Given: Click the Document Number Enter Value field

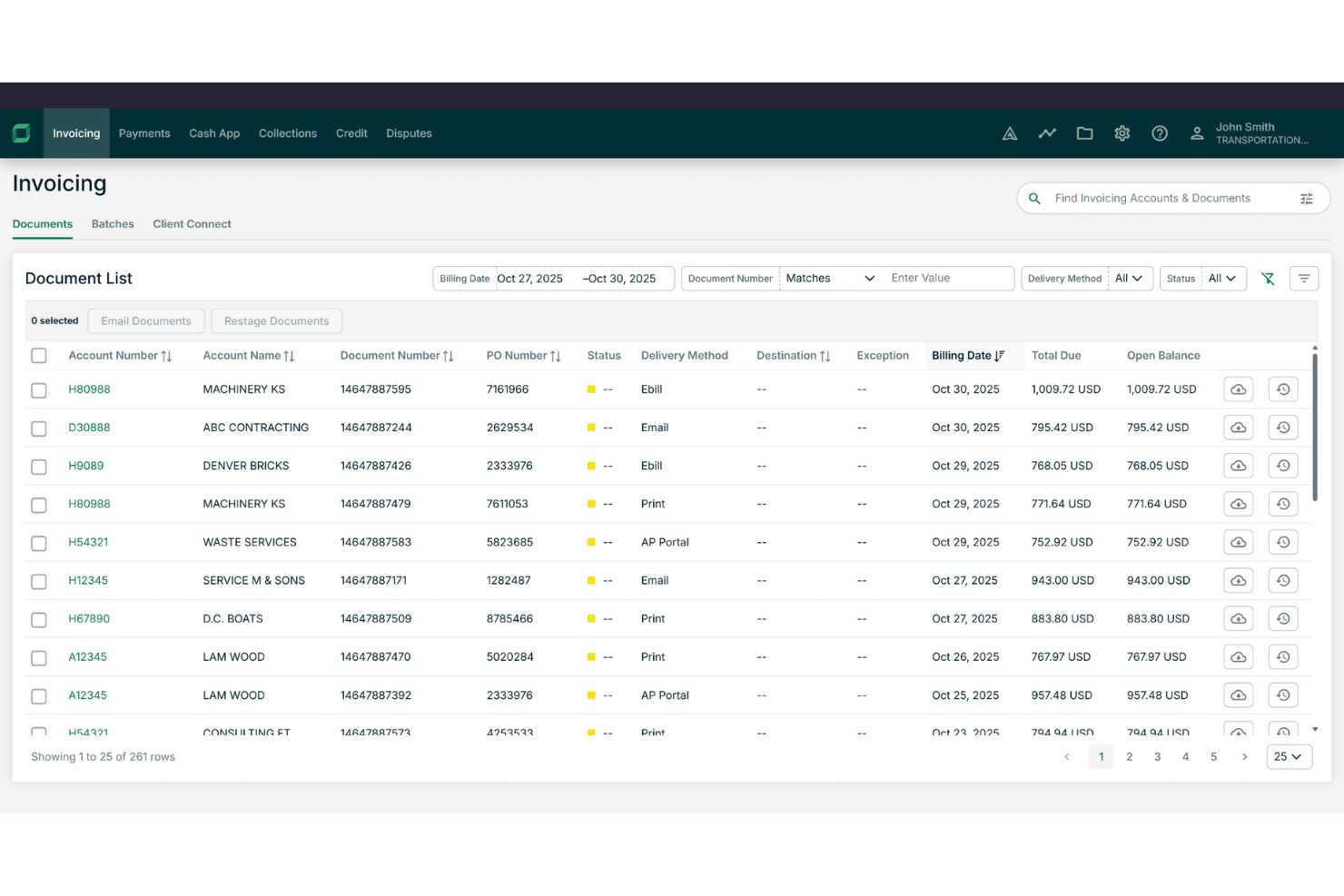Looking at the screenshot, I should click(x=949, y=279).
